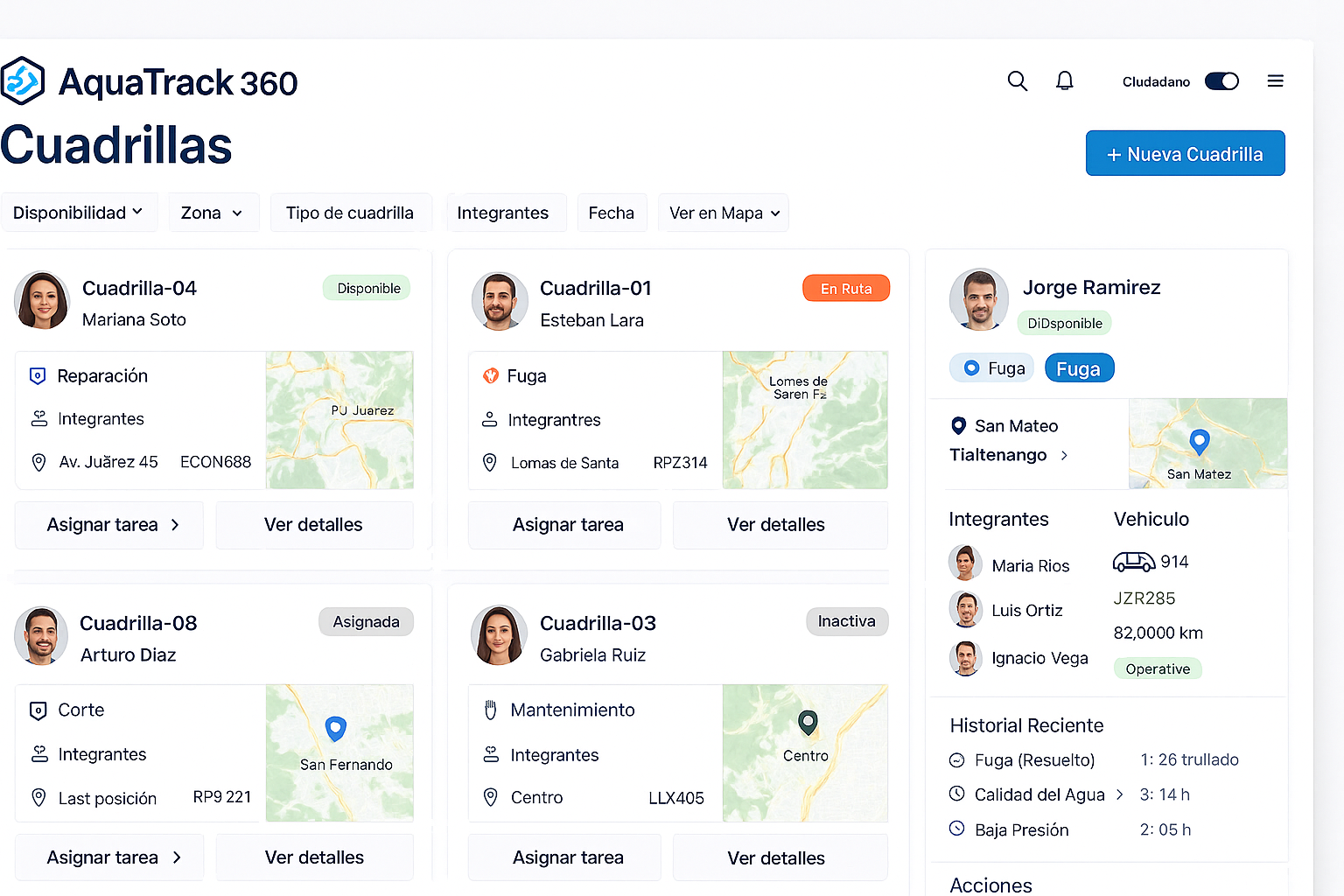Click the location pin icon beside San Mateo
1344x896 pixels.
[x=958, y=426]
